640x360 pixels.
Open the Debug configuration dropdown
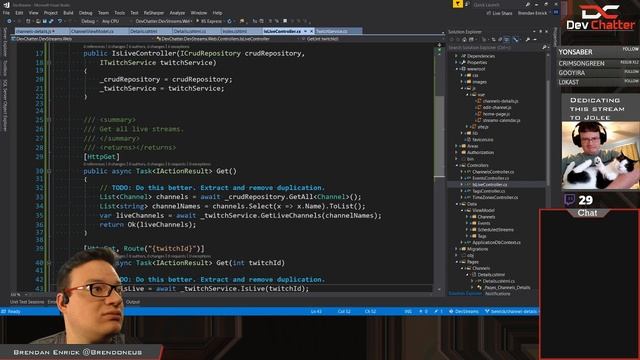[89, 21]
